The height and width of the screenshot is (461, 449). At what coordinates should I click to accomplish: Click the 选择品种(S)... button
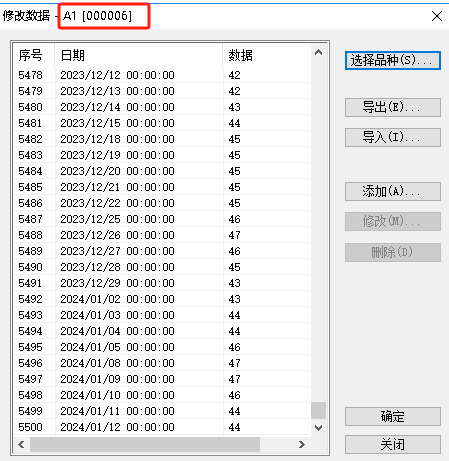pos(393,60)
